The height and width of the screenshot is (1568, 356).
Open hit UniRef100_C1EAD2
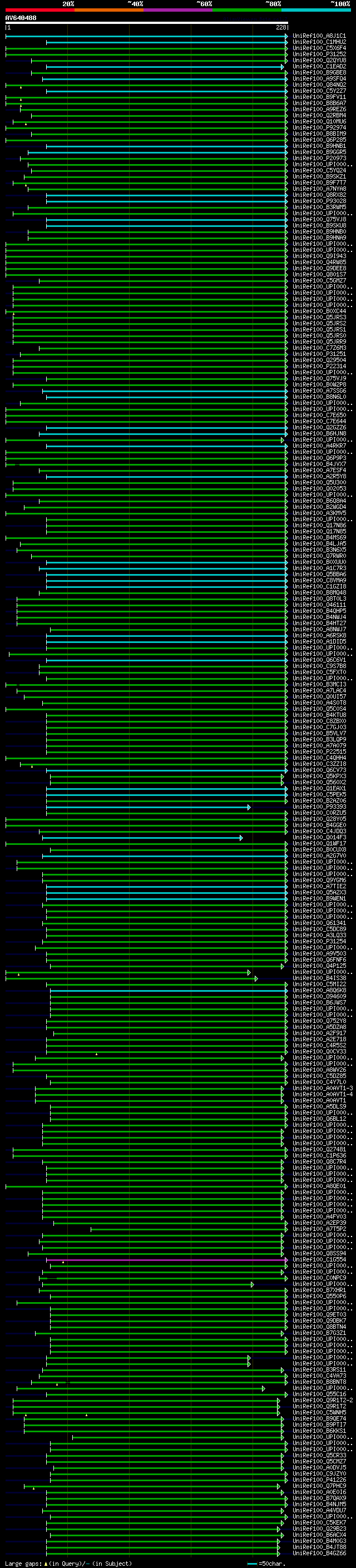[x=319, y=66]
